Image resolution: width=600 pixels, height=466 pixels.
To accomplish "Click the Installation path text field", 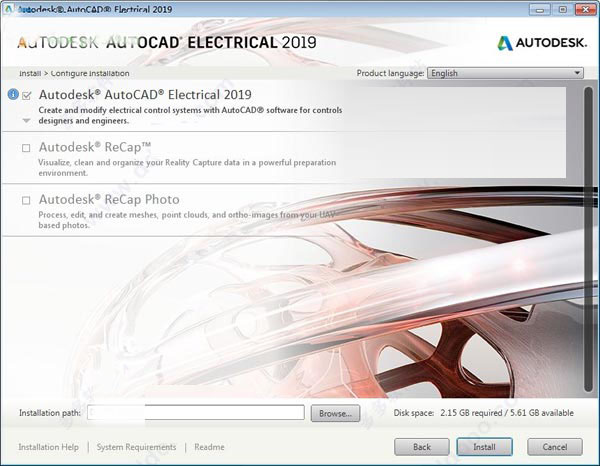I will [196, 412].
